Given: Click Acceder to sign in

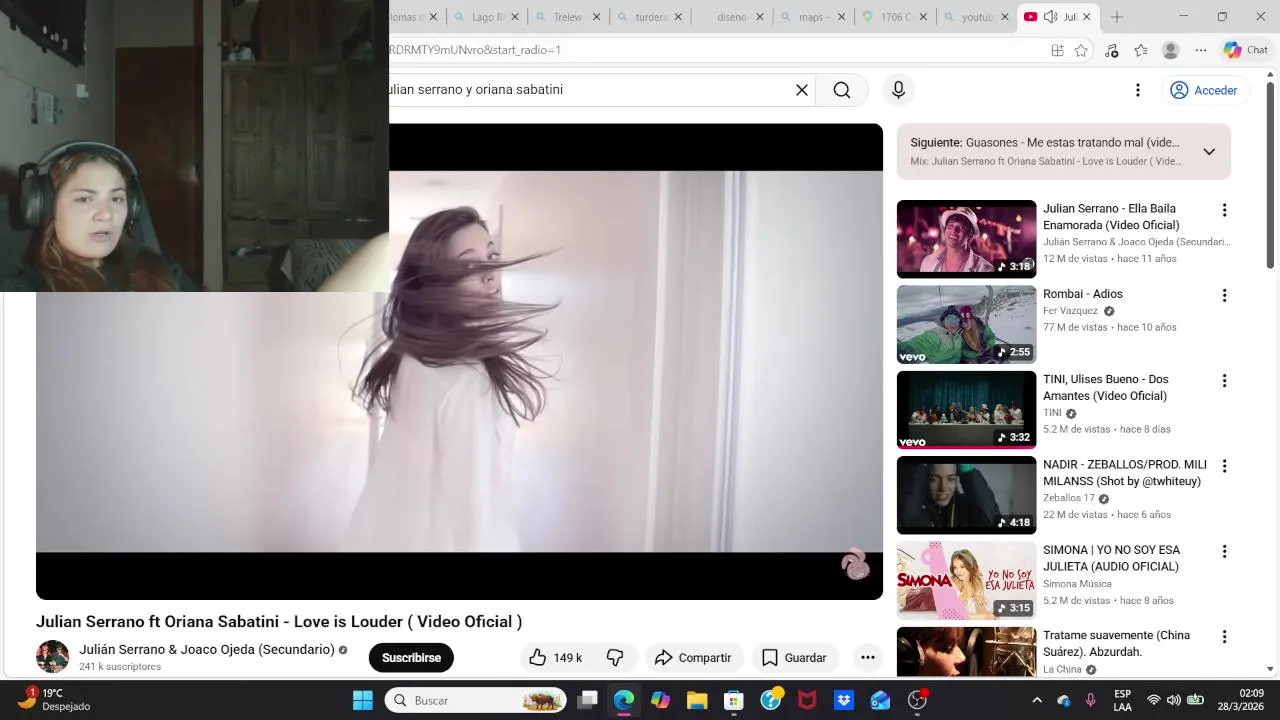Looking at the screenshot, I should tap(1204, 90).
